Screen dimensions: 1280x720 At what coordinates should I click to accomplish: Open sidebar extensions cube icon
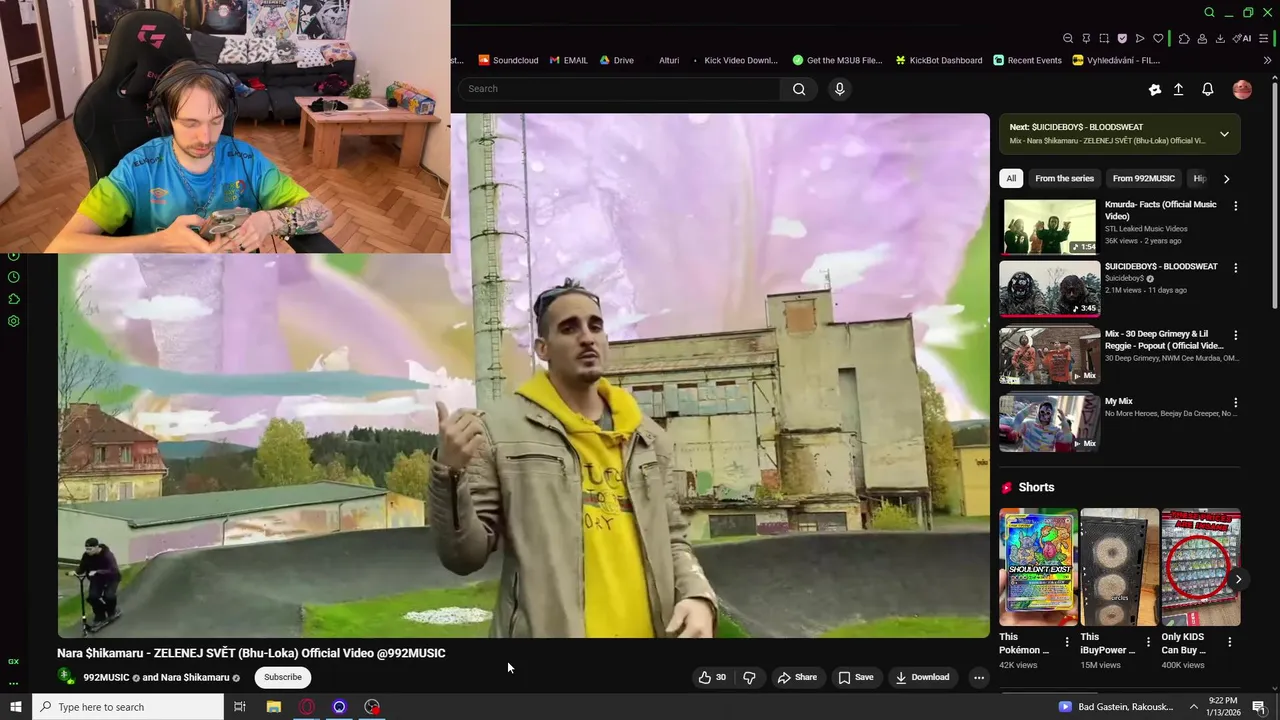click(x=13, y=299)
